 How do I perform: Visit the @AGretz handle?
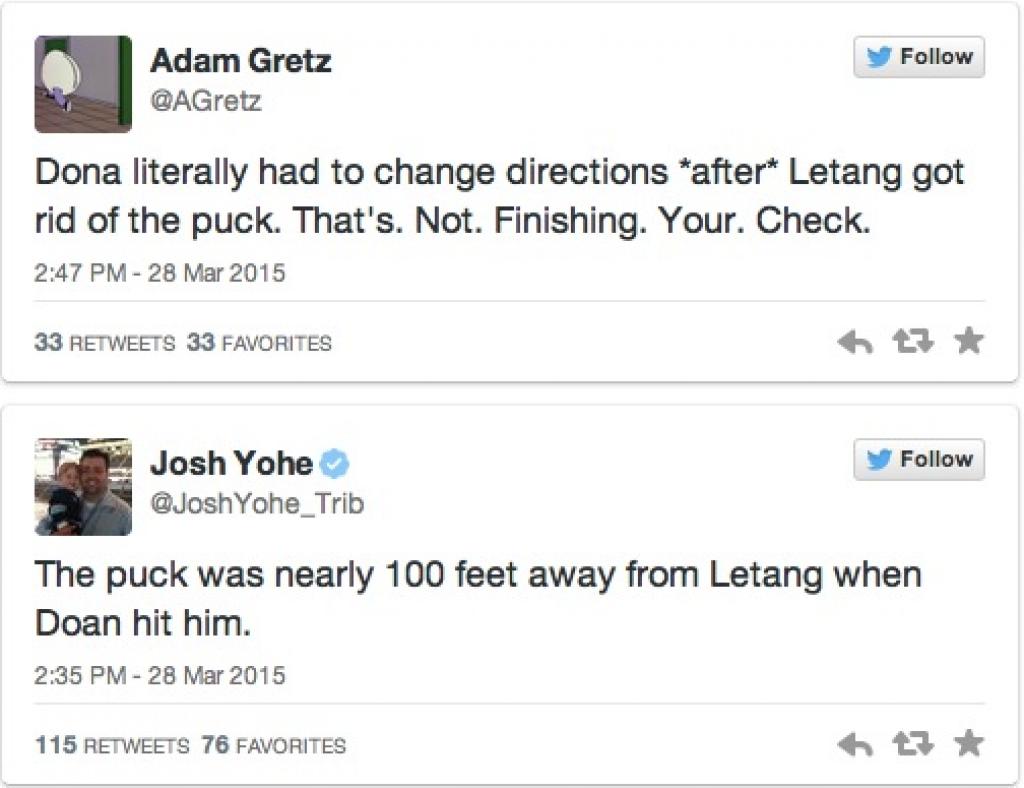[205, 101]
